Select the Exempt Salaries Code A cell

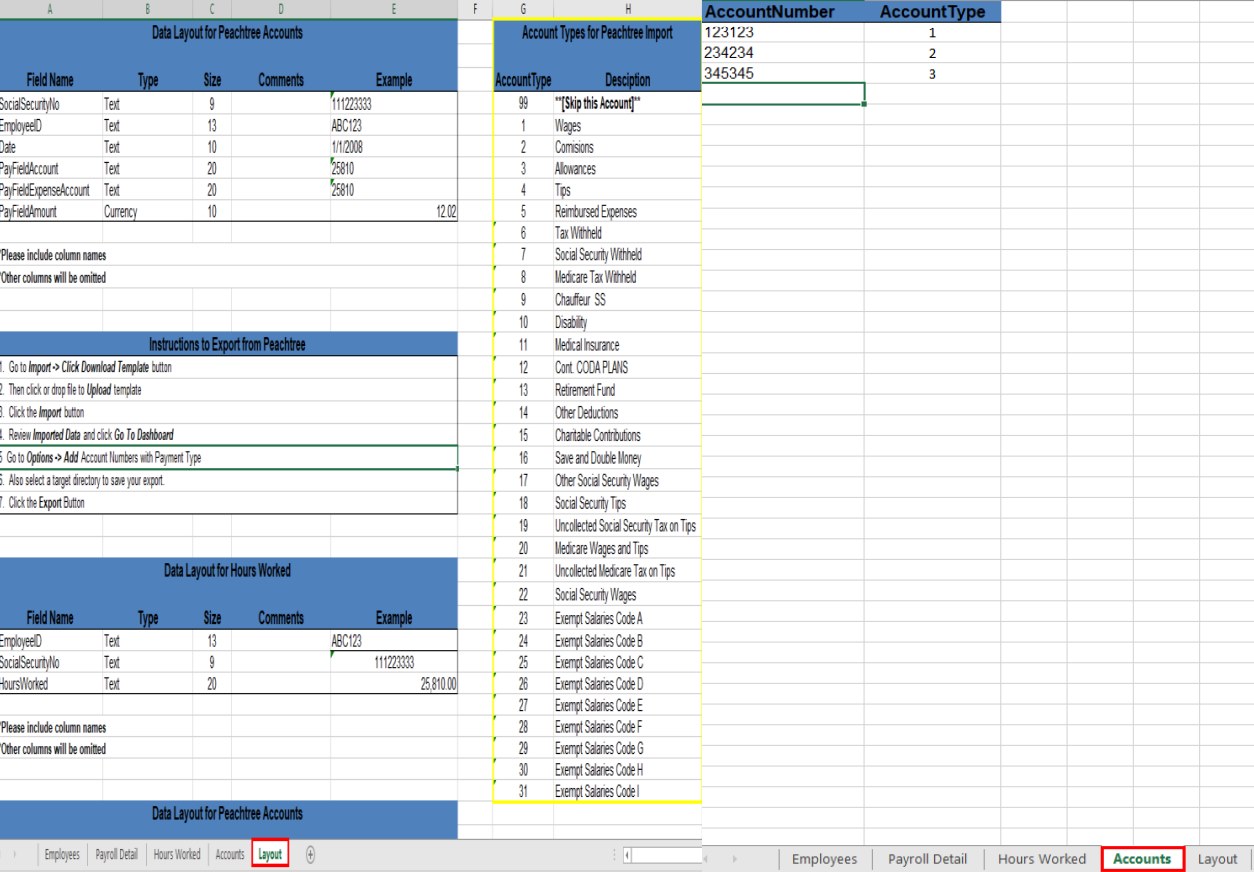(x=627, y=618)
